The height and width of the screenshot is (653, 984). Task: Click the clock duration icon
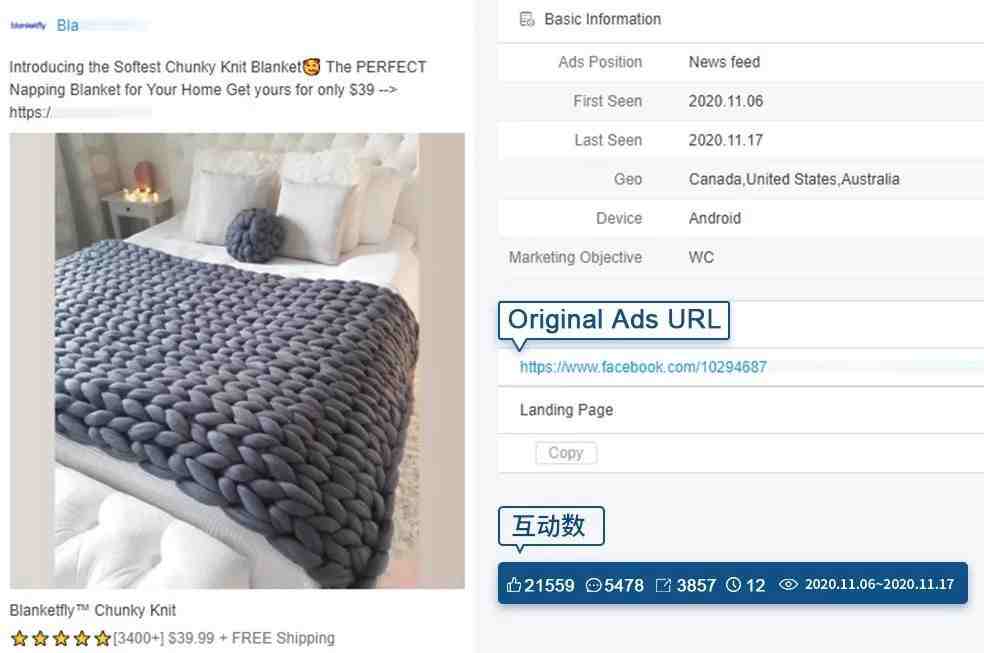click(733, 585)
